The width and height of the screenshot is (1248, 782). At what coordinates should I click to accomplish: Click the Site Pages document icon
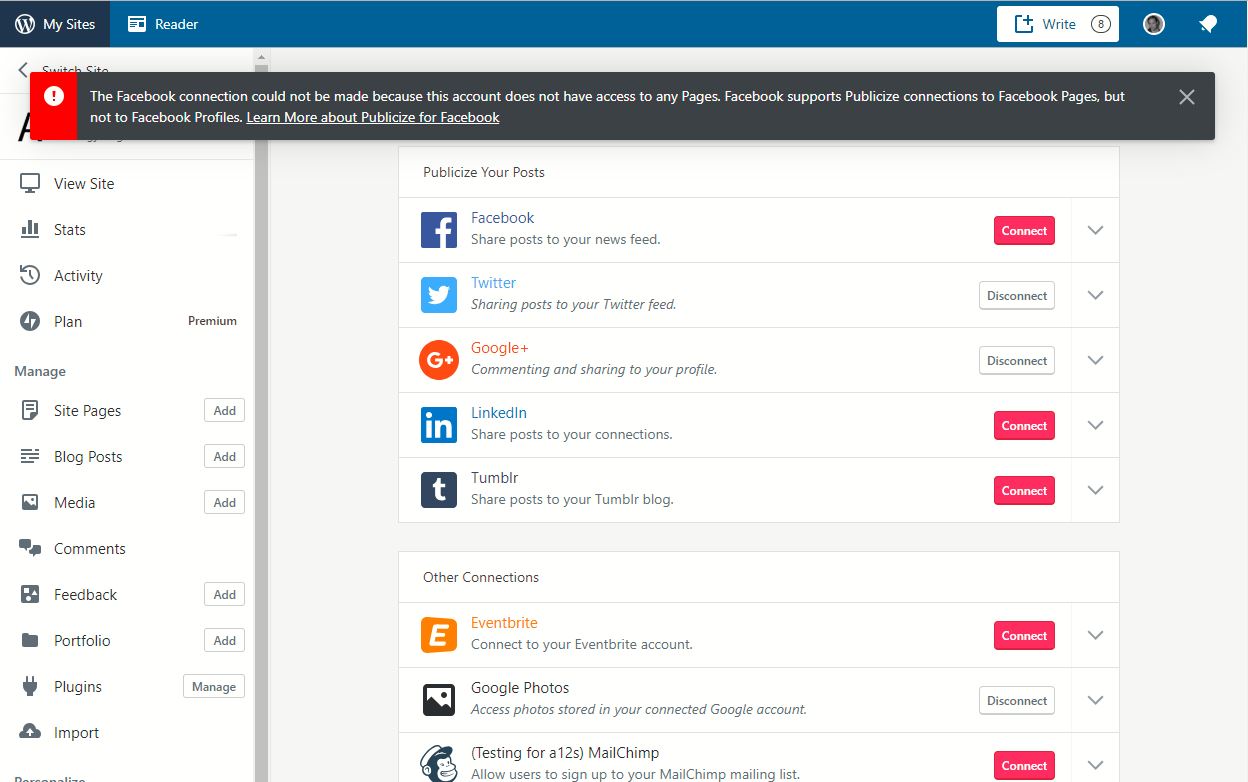pos(30,410)
